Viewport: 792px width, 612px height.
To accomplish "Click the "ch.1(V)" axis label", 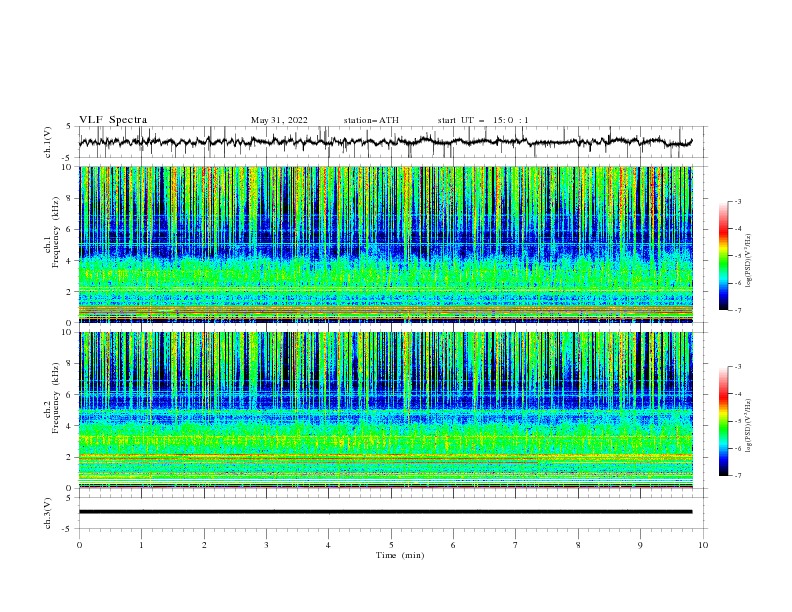I will (48, 142).
